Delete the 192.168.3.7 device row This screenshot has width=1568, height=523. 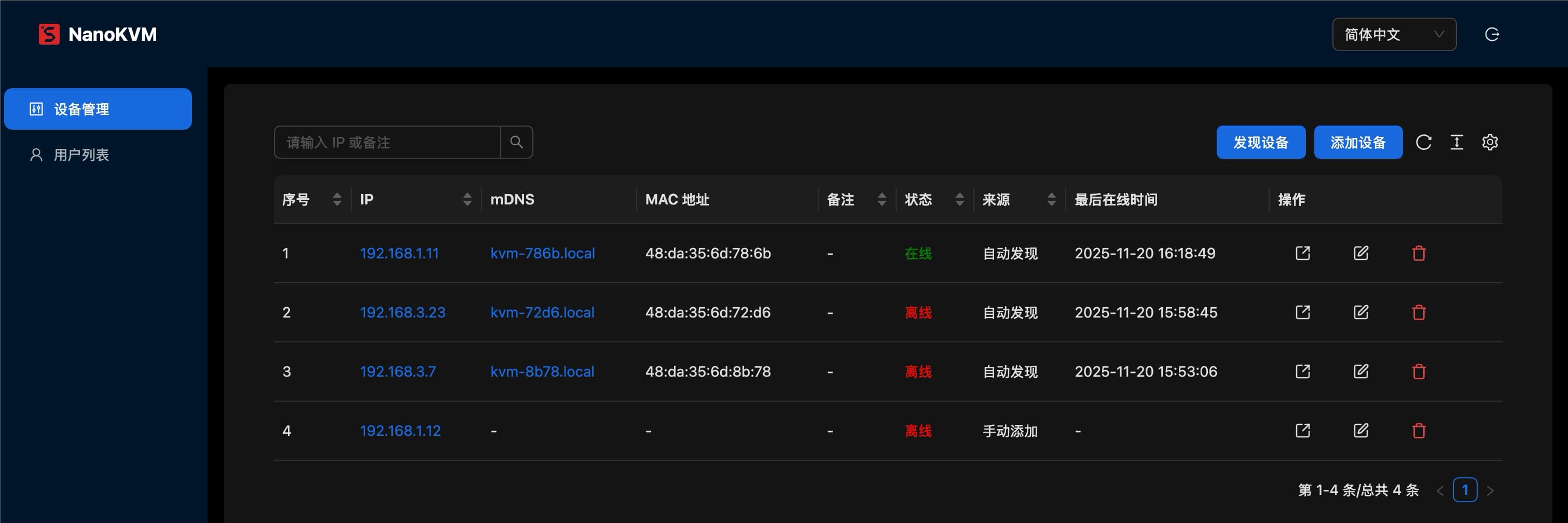click(x=1418, y=371)
